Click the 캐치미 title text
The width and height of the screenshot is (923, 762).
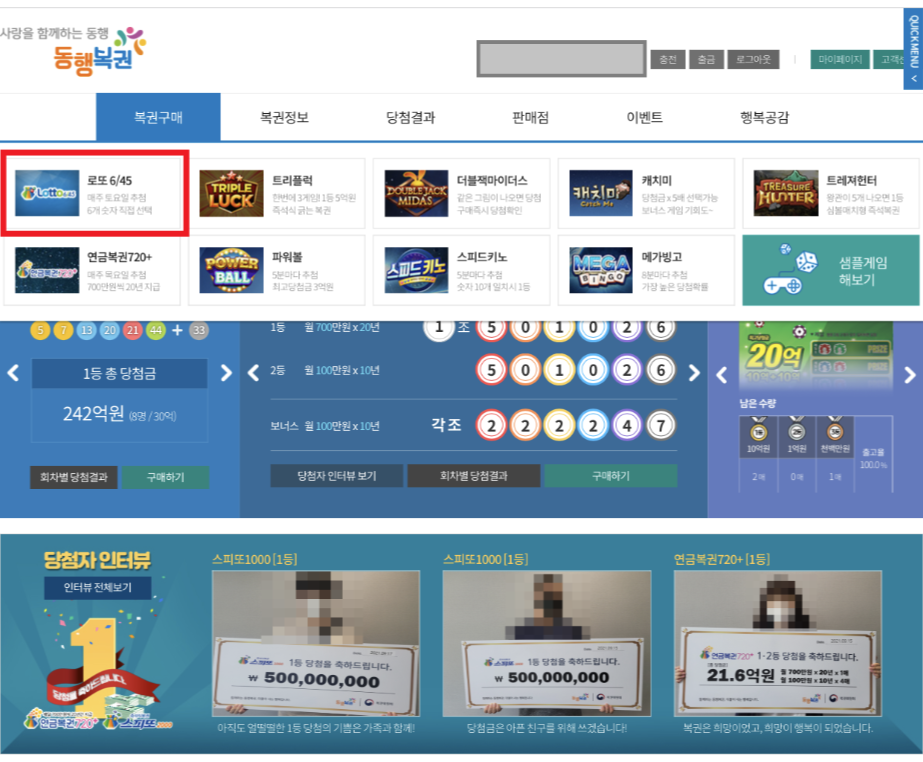[x=656, y=181]
